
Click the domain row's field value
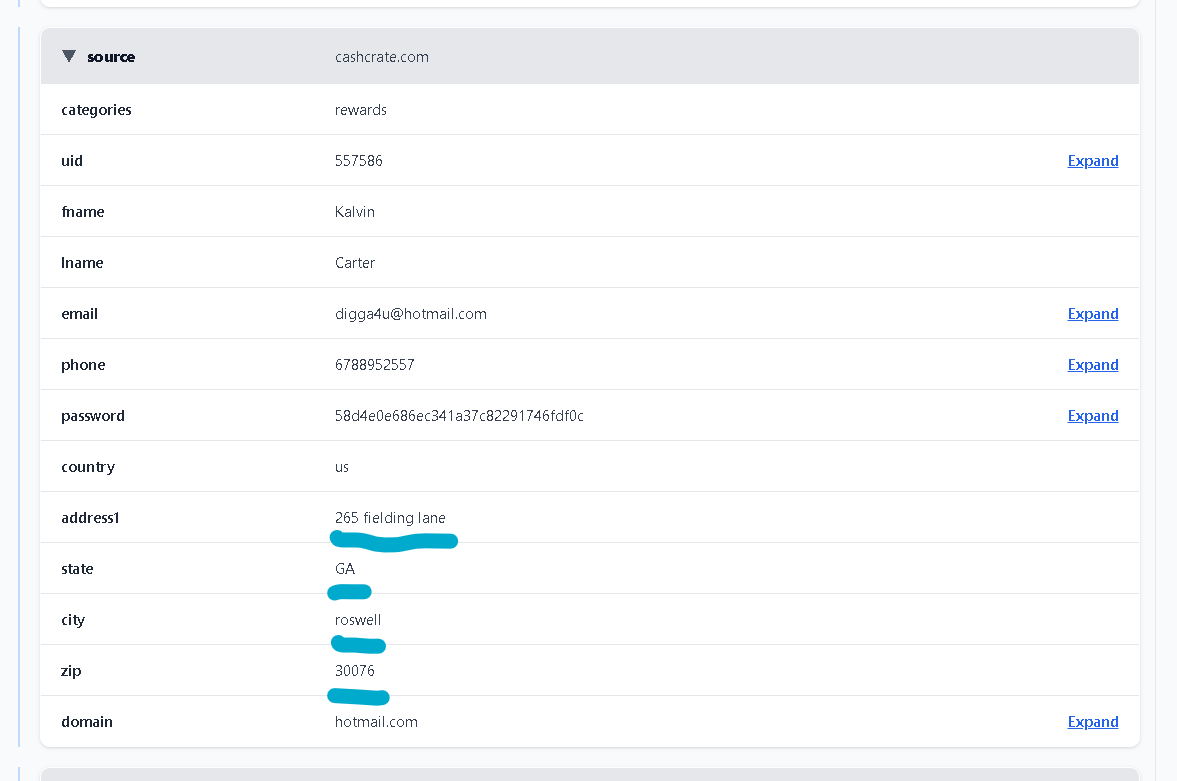point(376,722)
